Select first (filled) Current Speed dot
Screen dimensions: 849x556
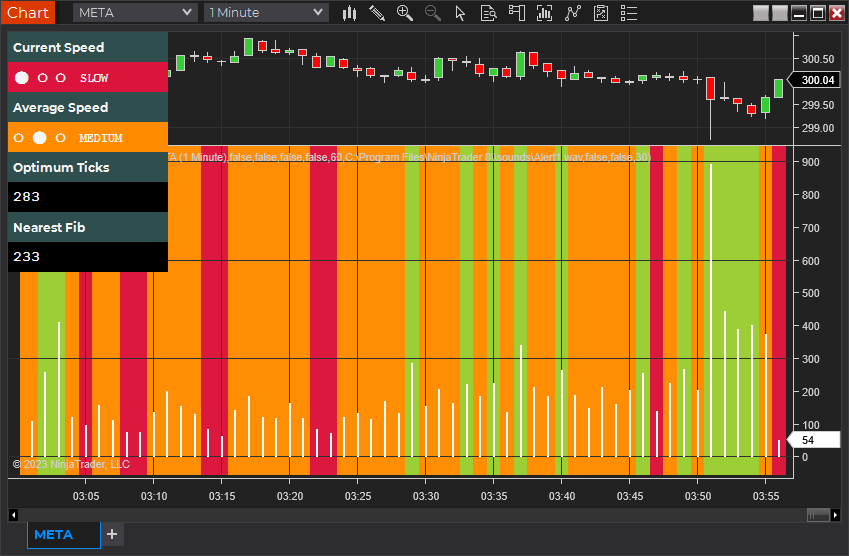(x=22, y=77)
